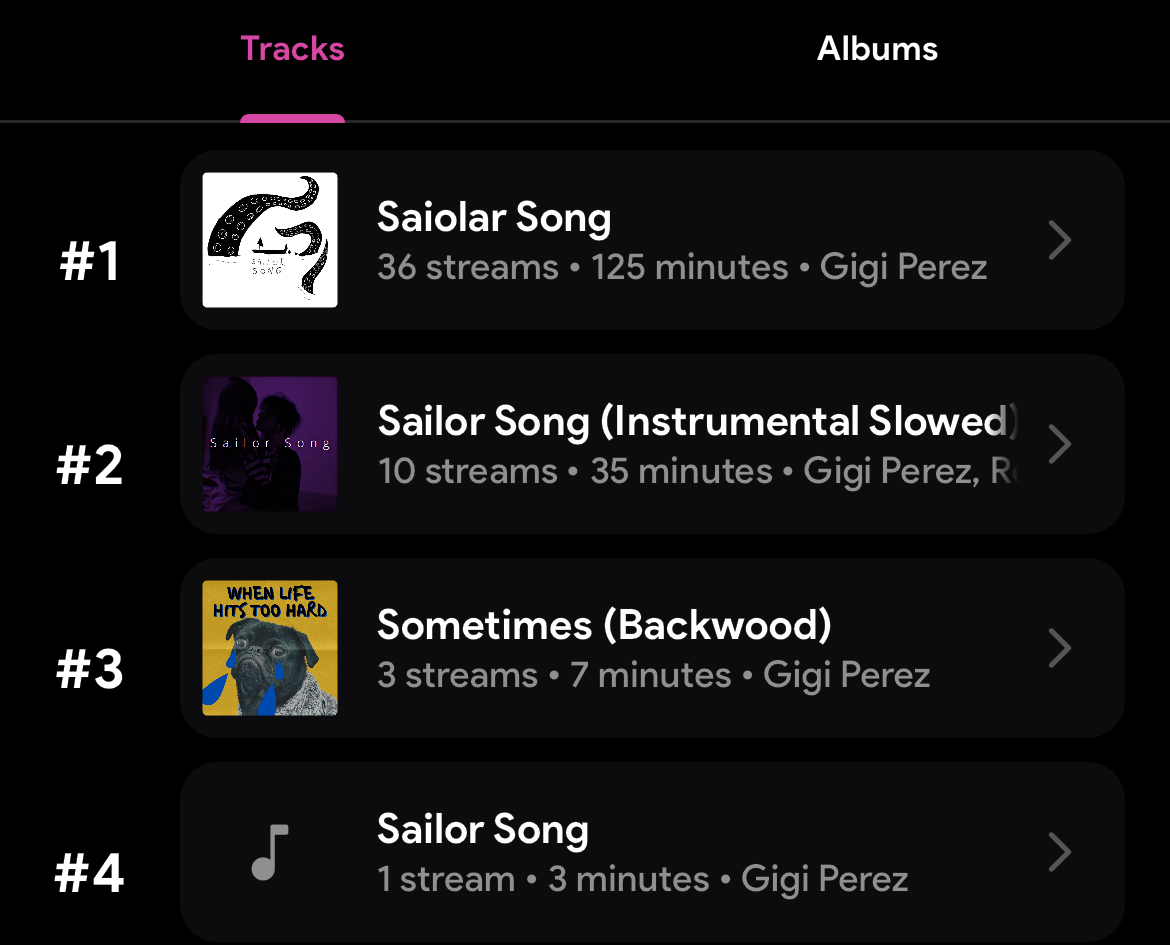Open chevron for Sailor Song Instrumental Slowed
Screen dimensions: 1170x945
(1059, 444)
